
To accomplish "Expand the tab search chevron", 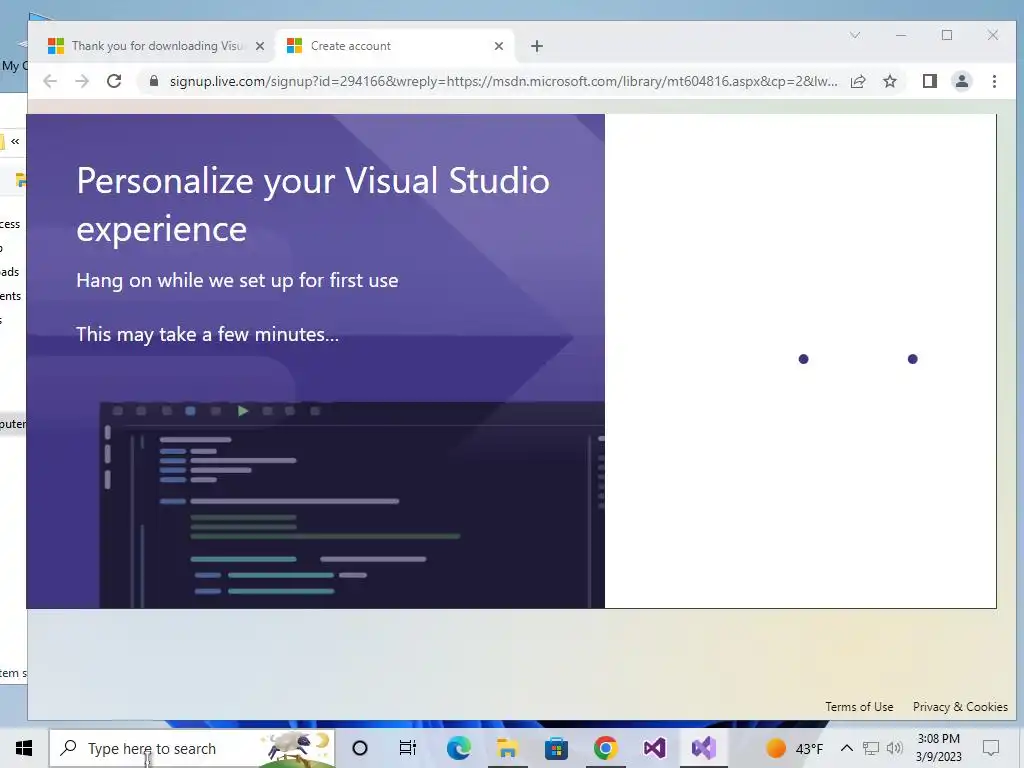I will [854, 35].
